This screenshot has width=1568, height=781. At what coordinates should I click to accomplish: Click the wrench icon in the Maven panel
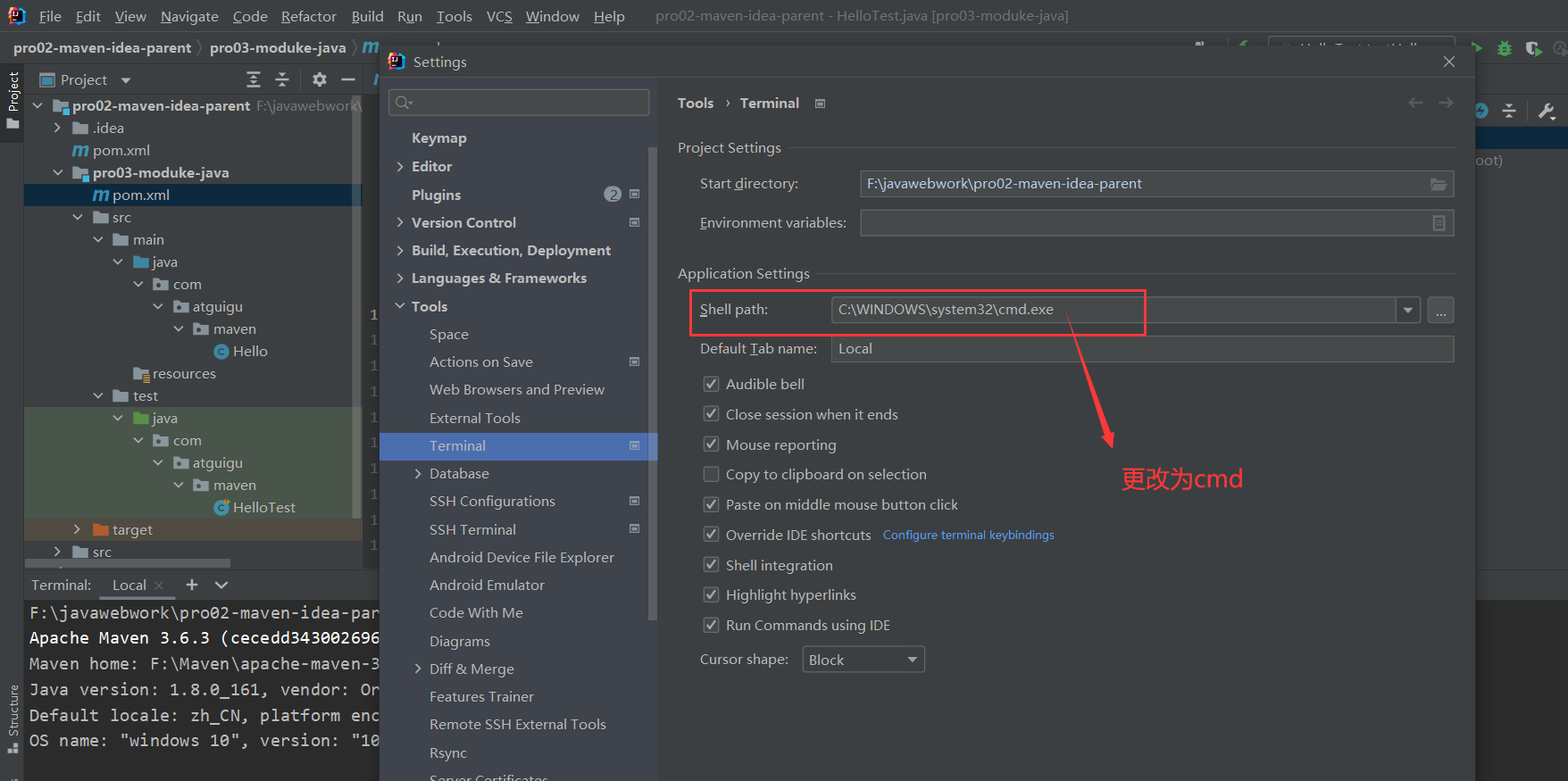pos(1547,111)
